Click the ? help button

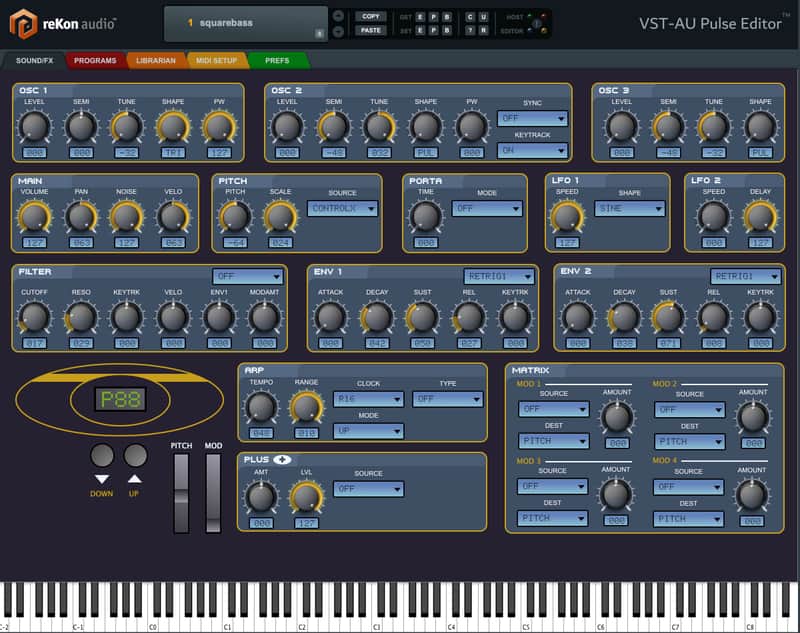tap(470, 31)
